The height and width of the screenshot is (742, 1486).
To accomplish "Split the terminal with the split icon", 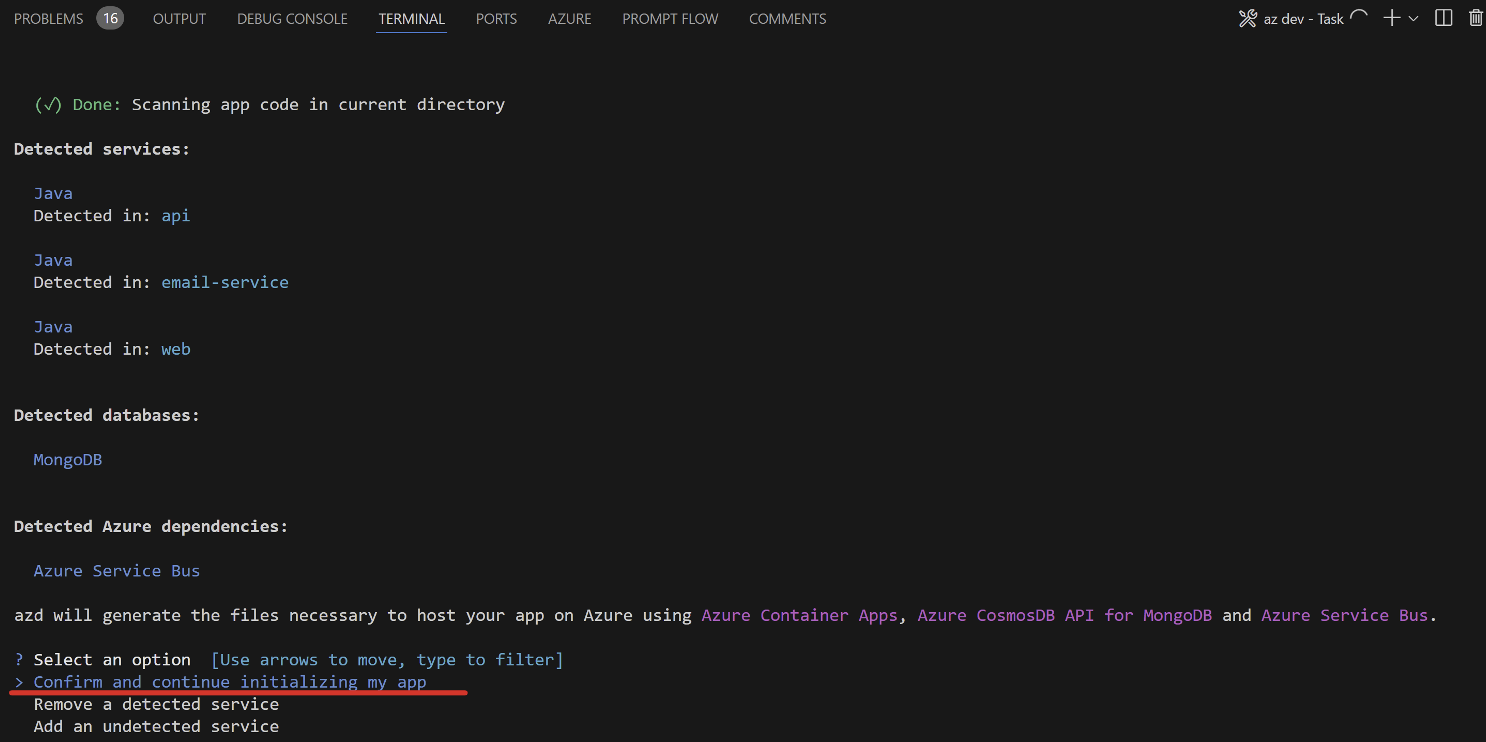I will pos(1443,18).
